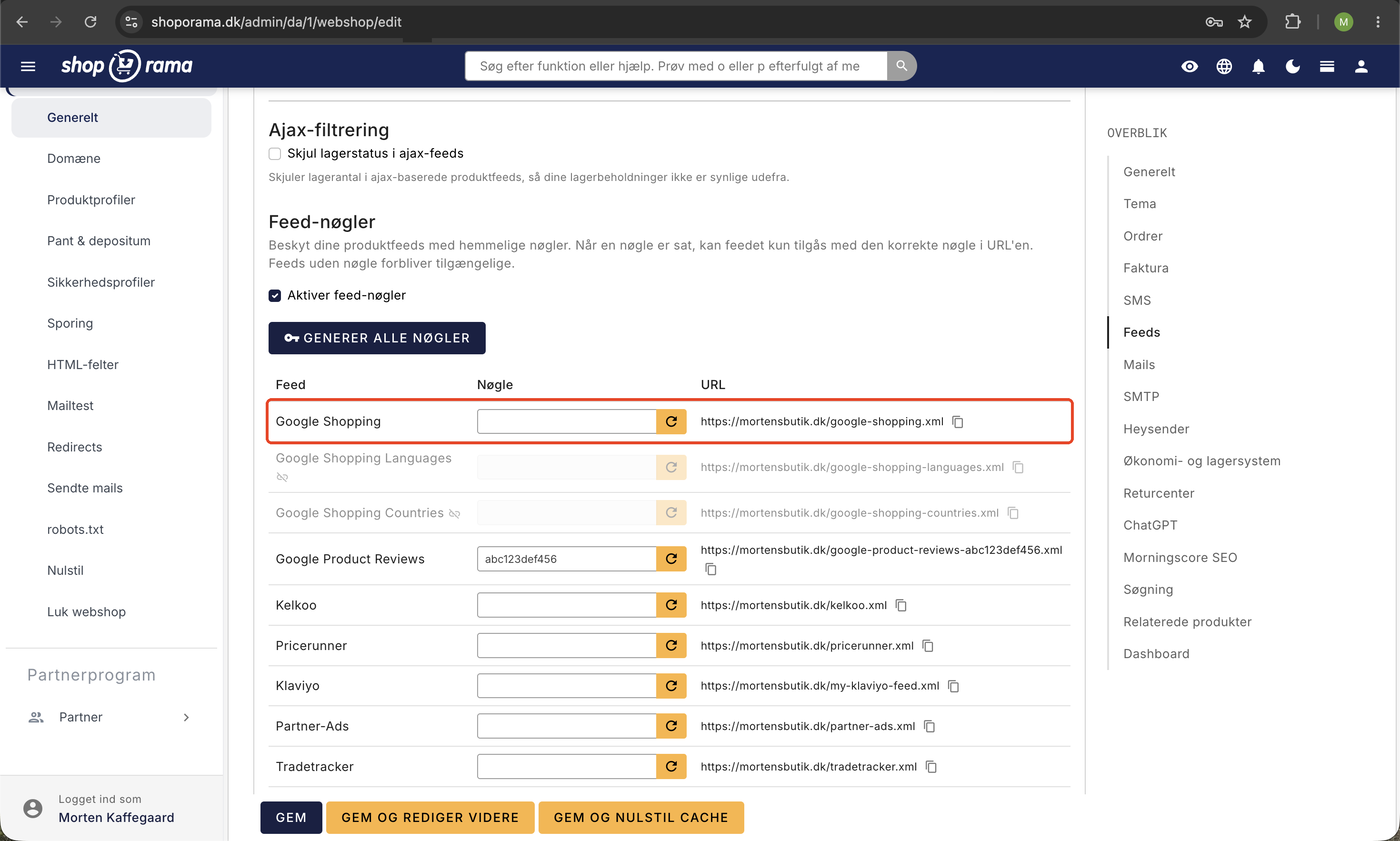Click the top search help field

pyautogui.click(x=676, y=66)
